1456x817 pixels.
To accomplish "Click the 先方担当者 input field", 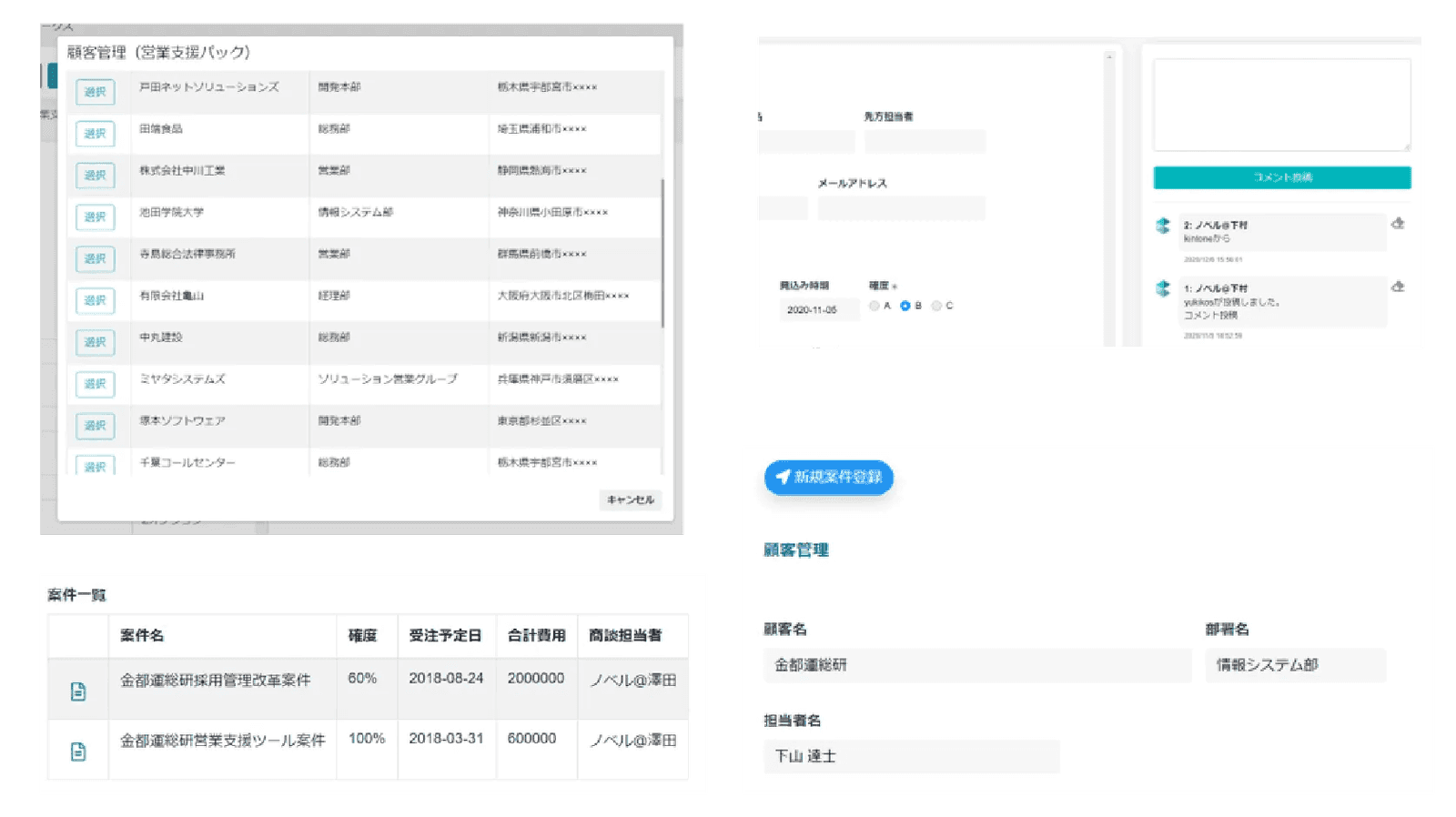I will pos(925,141).
